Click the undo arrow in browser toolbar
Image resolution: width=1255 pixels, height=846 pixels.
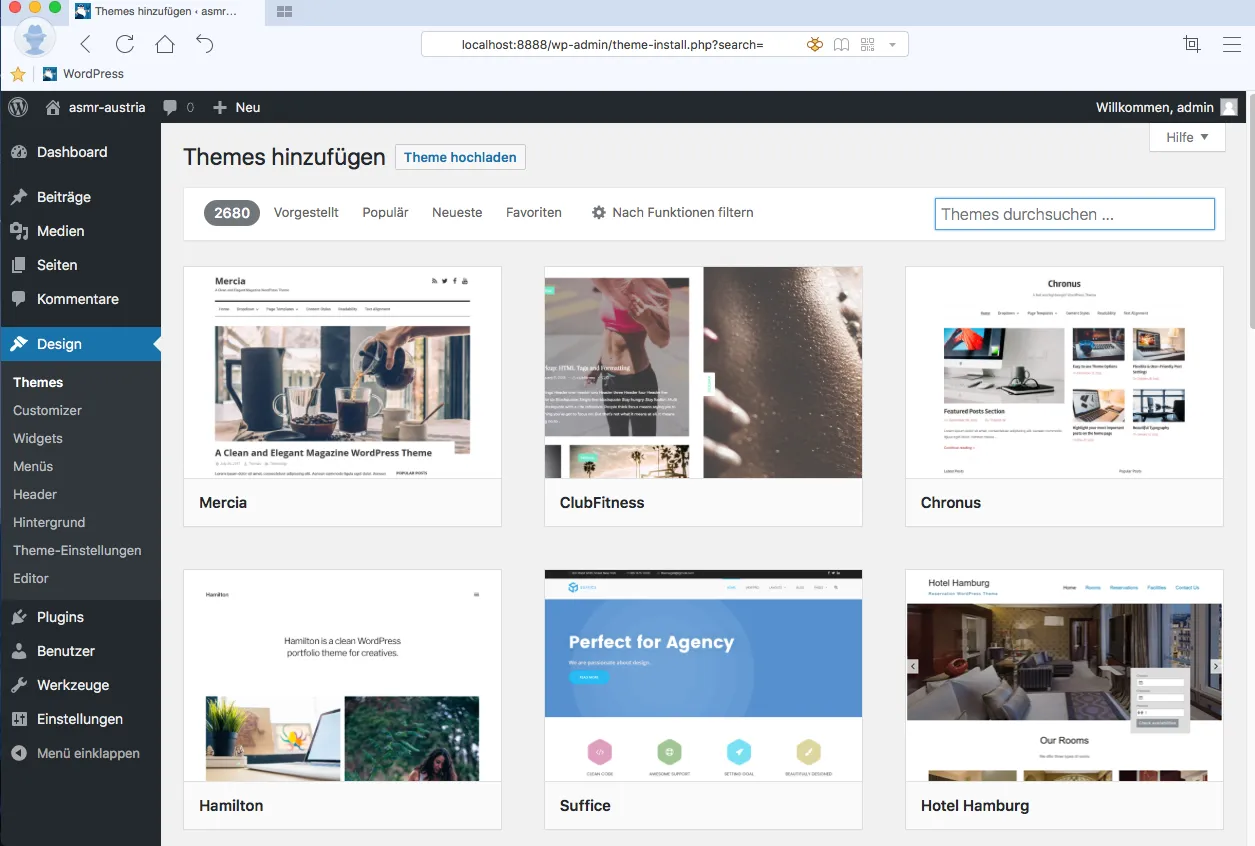(205, 44)
